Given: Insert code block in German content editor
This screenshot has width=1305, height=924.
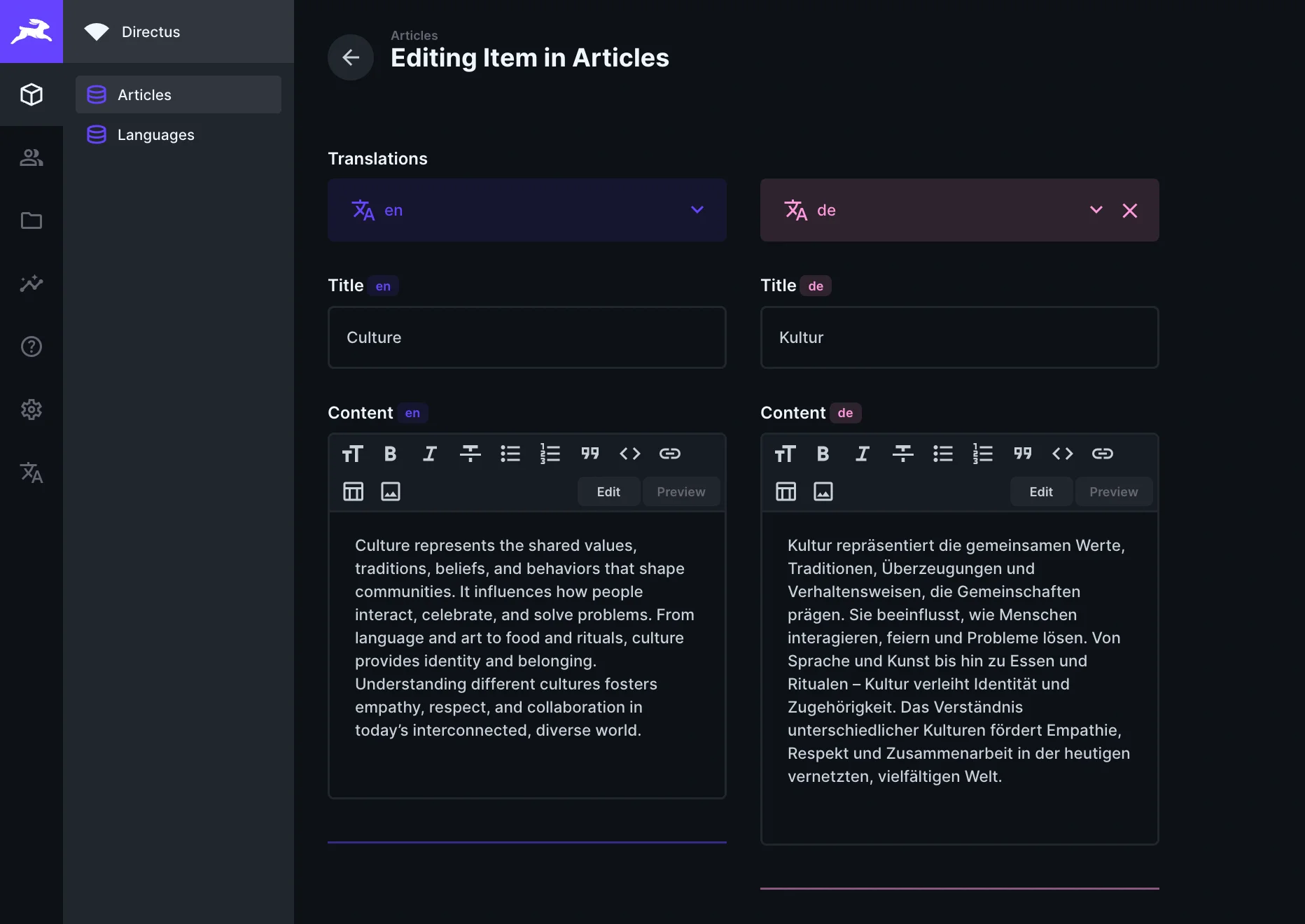Looking at the screenshot, I should click(x=1062, y=454).
